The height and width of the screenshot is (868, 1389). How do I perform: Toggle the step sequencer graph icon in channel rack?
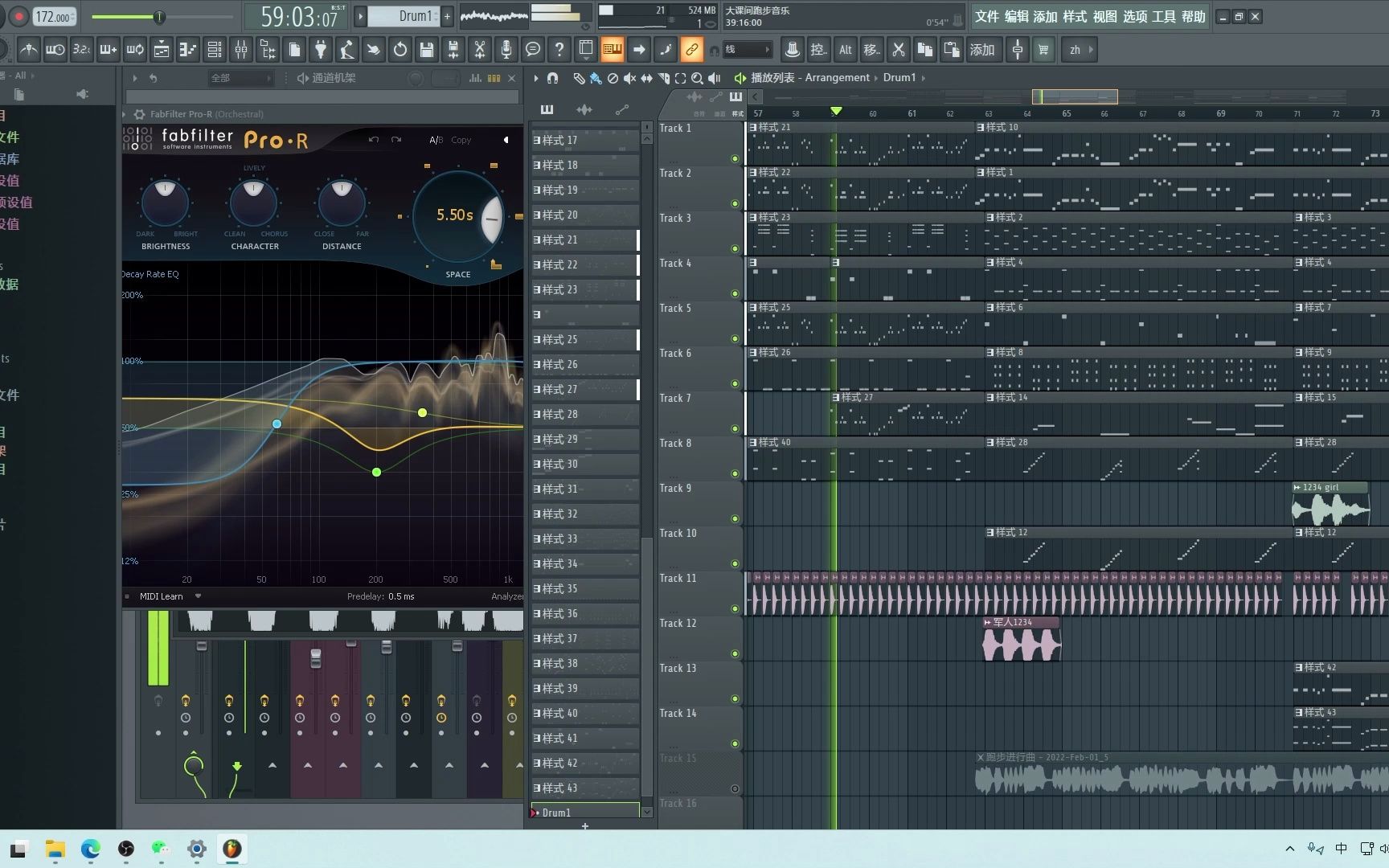click(474, 78)
